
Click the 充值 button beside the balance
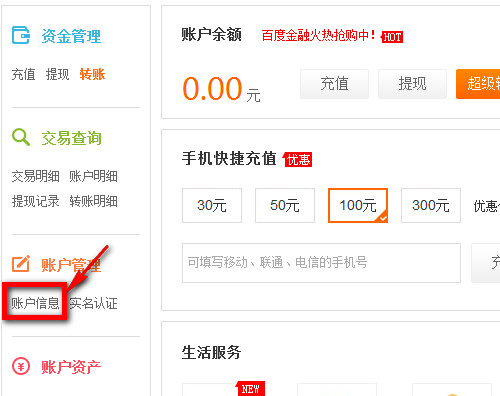(x=334, y=84)
